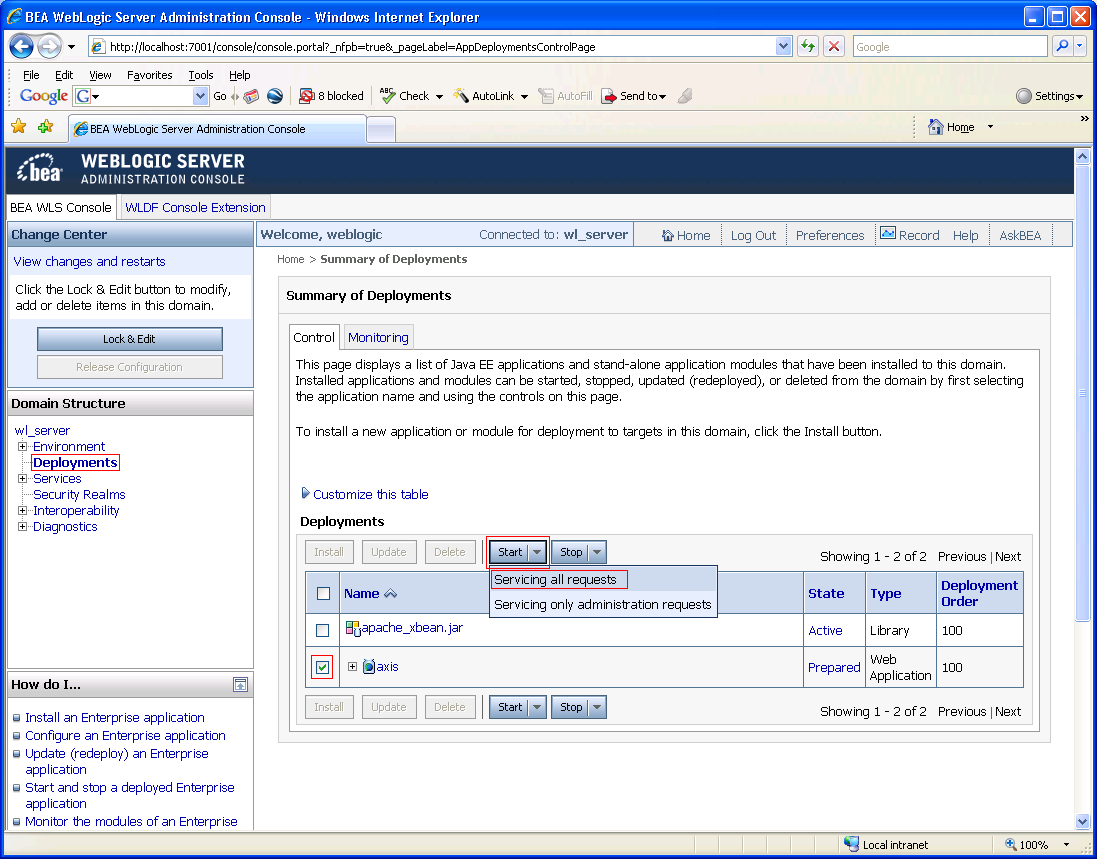Open the WLDF Console Extension tab

pyautogui.click(x=196, y=207)
